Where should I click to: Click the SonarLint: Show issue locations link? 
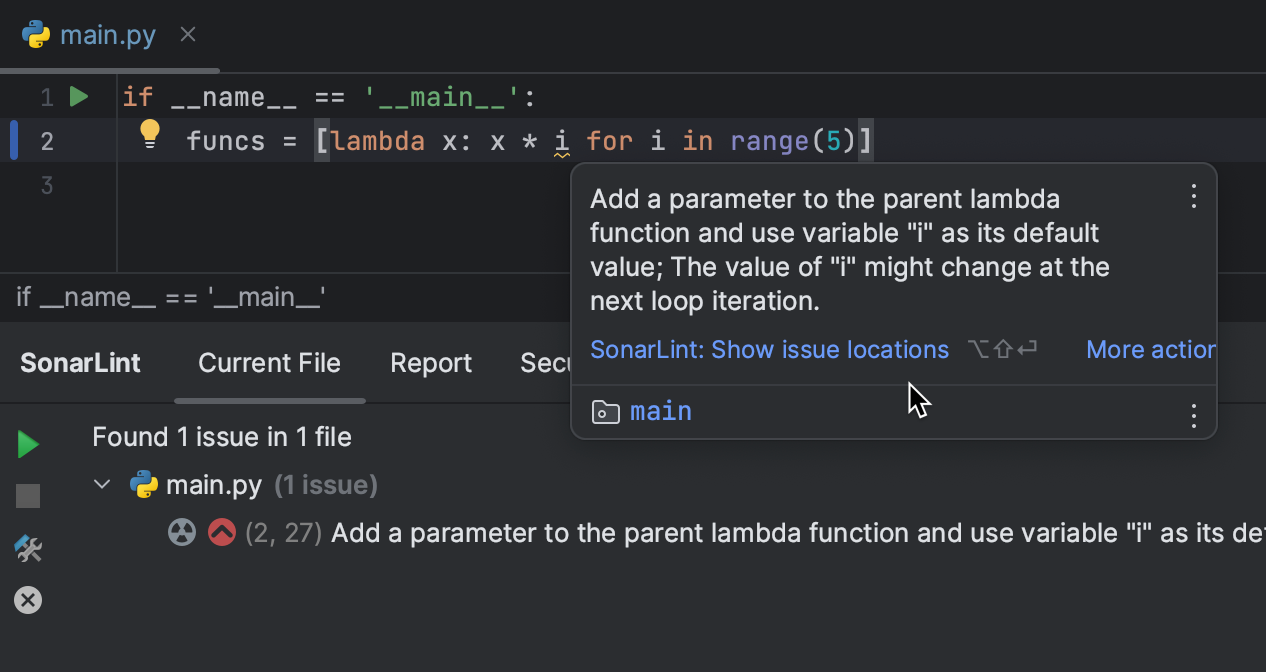point(769,350)
